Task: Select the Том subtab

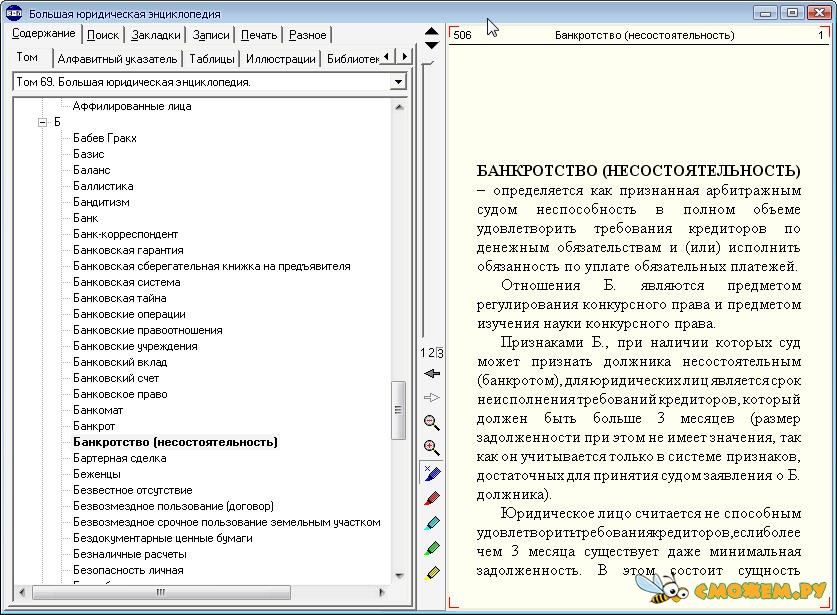Action: pos(27,57)
